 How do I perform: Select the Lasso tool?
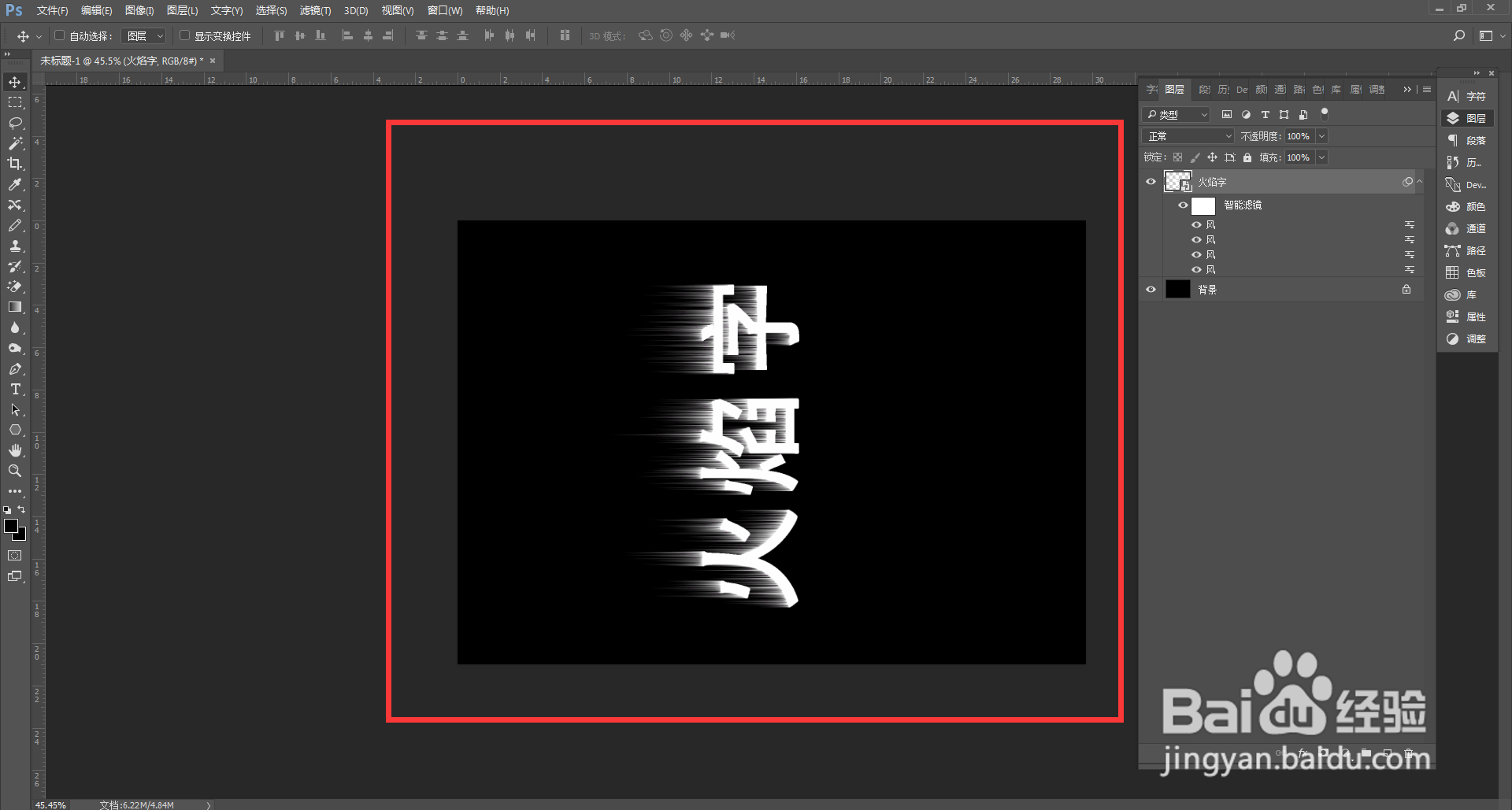coord(15,123)
